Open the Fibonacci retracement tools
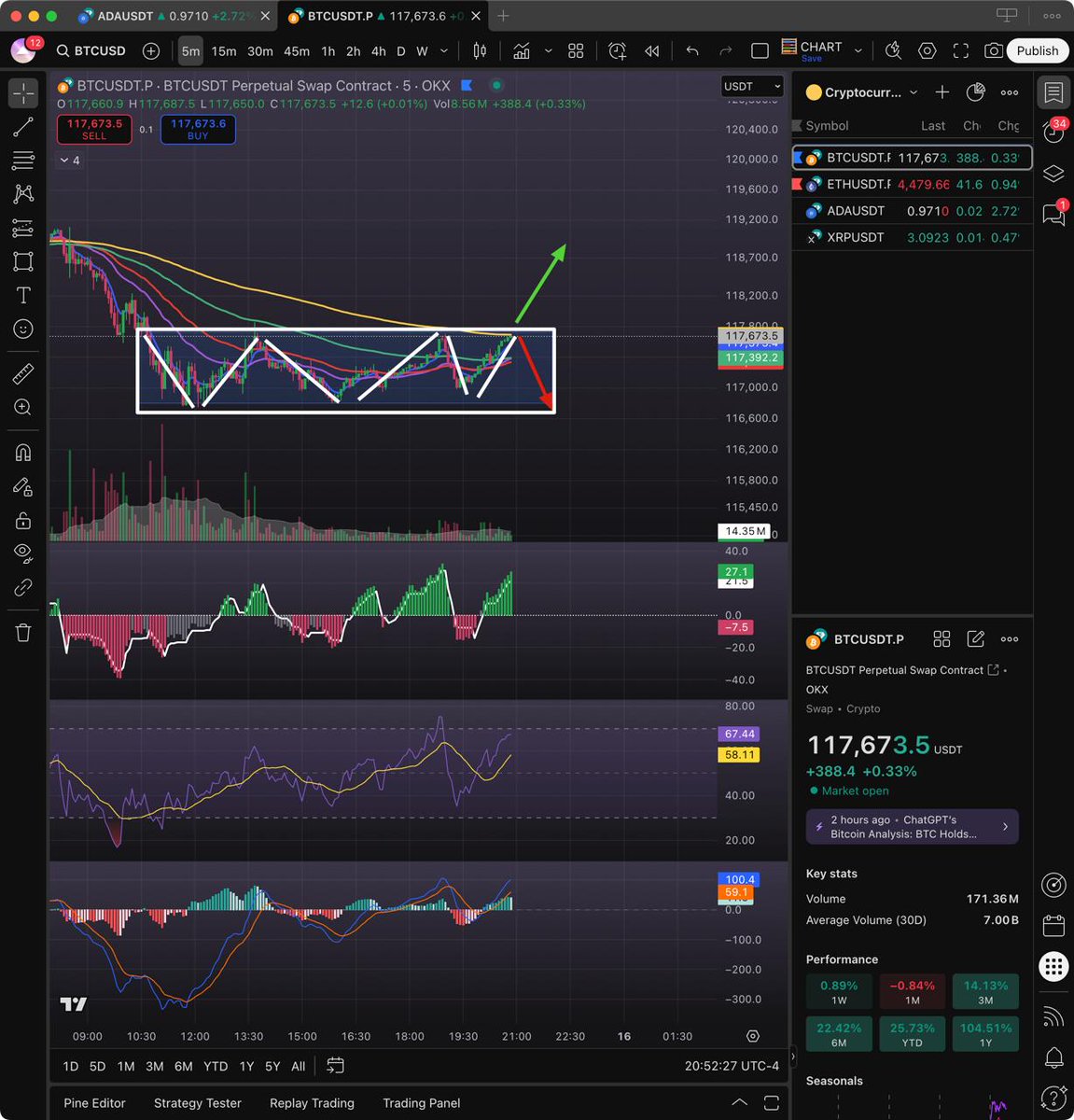 pos(23,161)
